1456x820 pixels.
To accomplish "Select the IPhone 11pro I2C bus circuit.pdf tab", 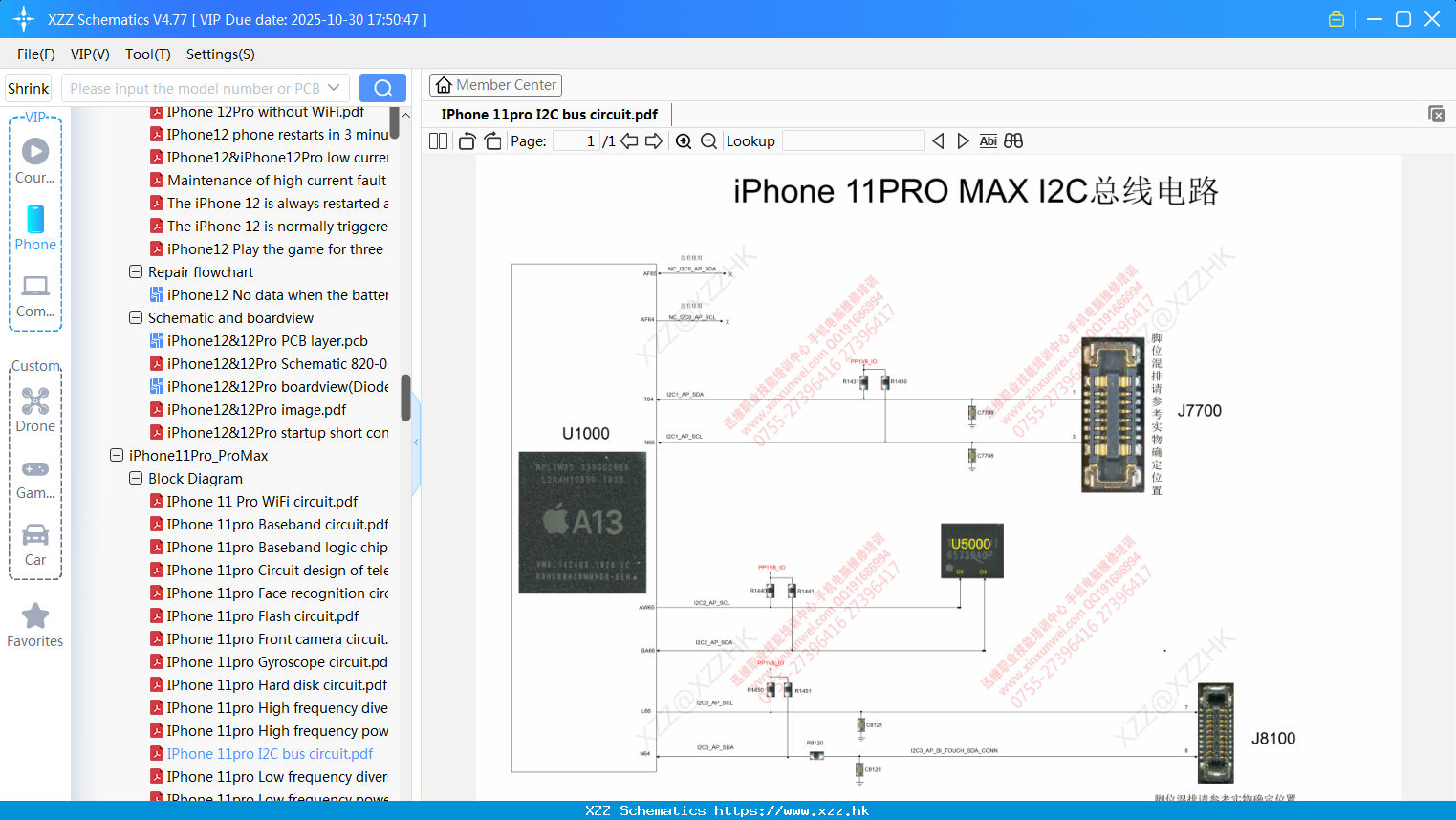I will coord(549,115).
